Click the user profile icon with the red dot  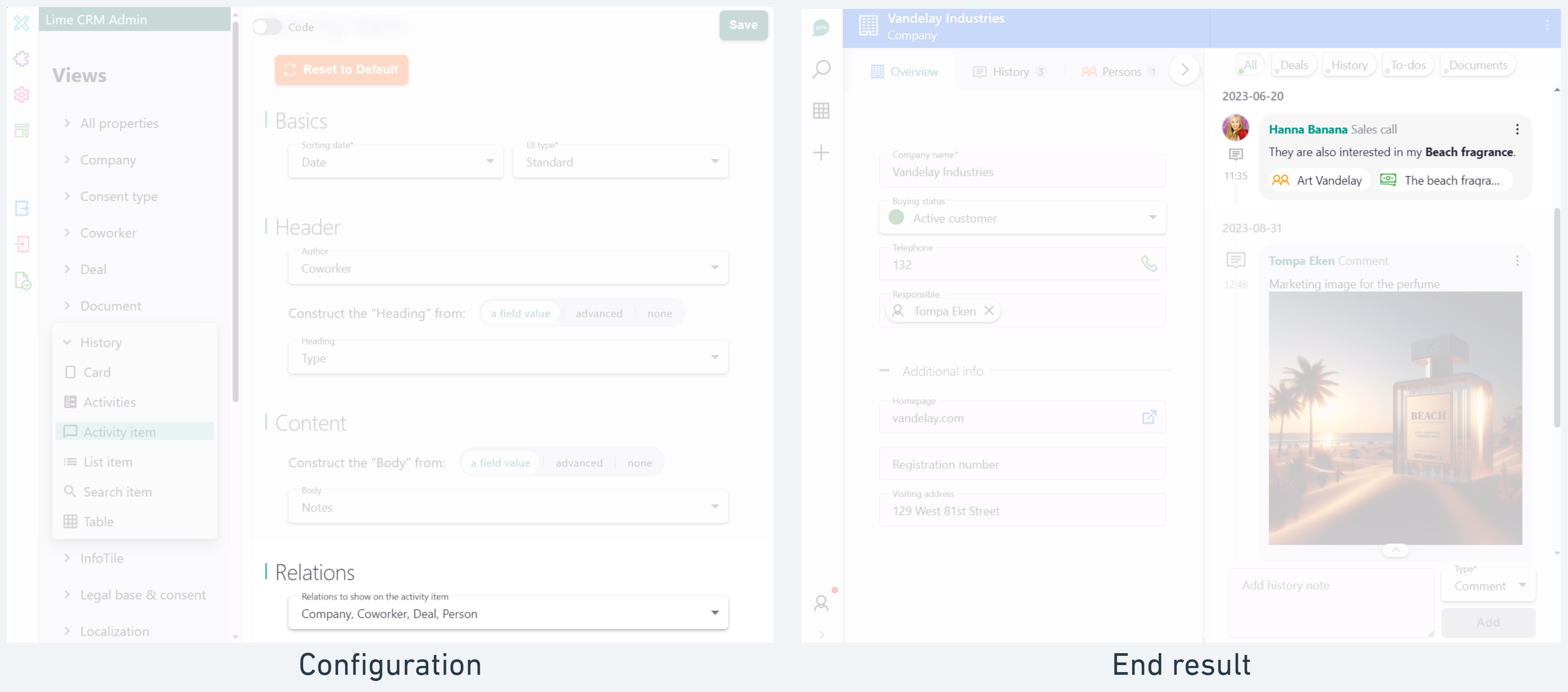point(821,602)
